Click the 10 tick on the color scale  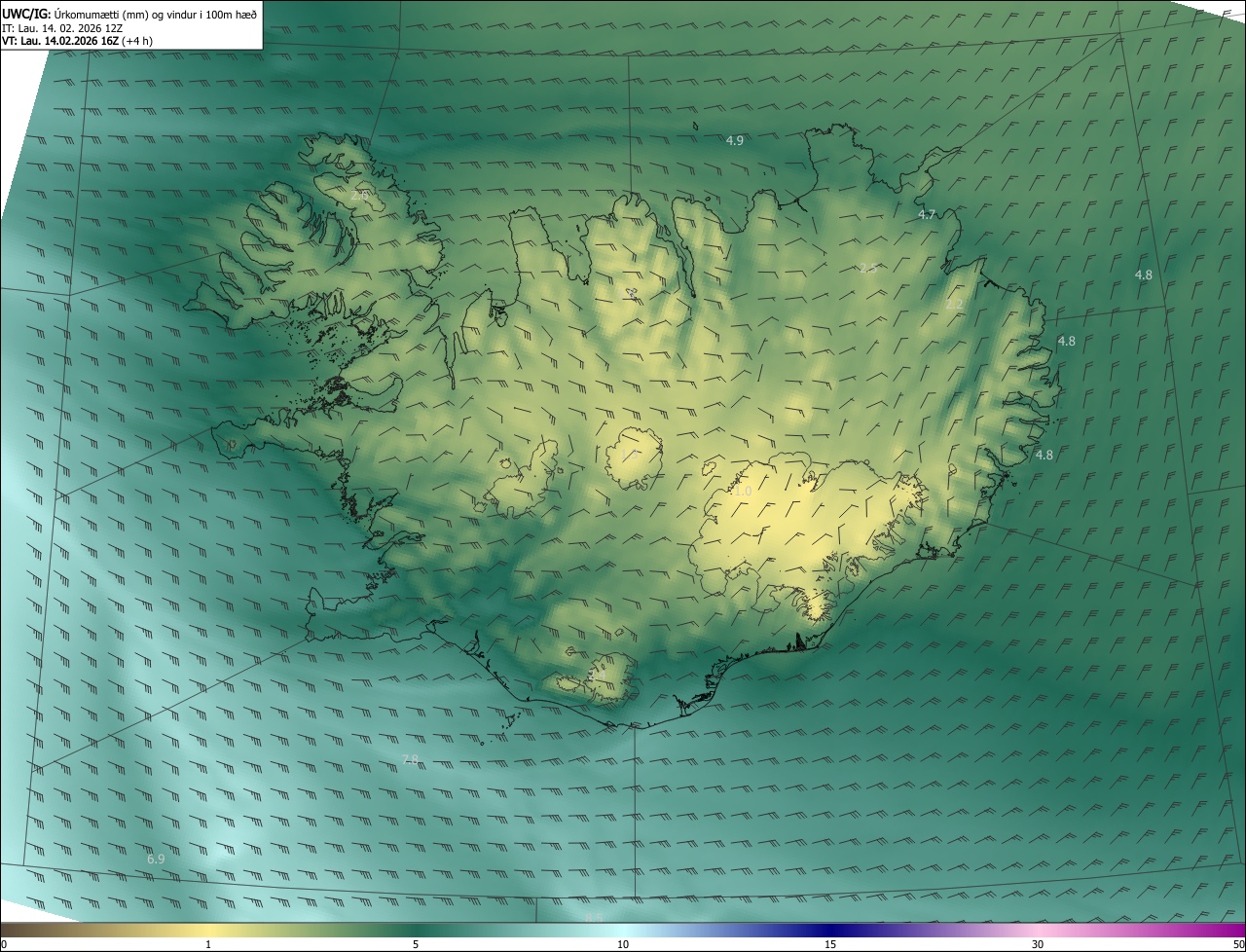623,944
